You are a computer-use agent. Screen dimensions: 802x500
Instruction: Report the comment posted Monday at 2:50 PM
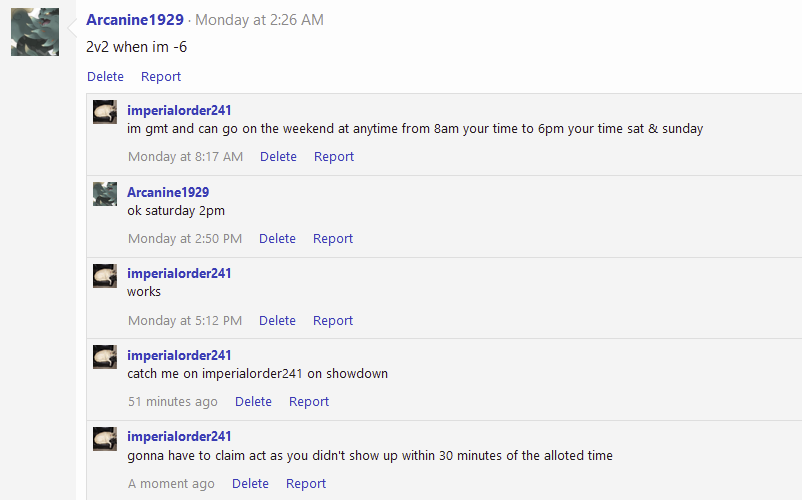coord(332,238)
